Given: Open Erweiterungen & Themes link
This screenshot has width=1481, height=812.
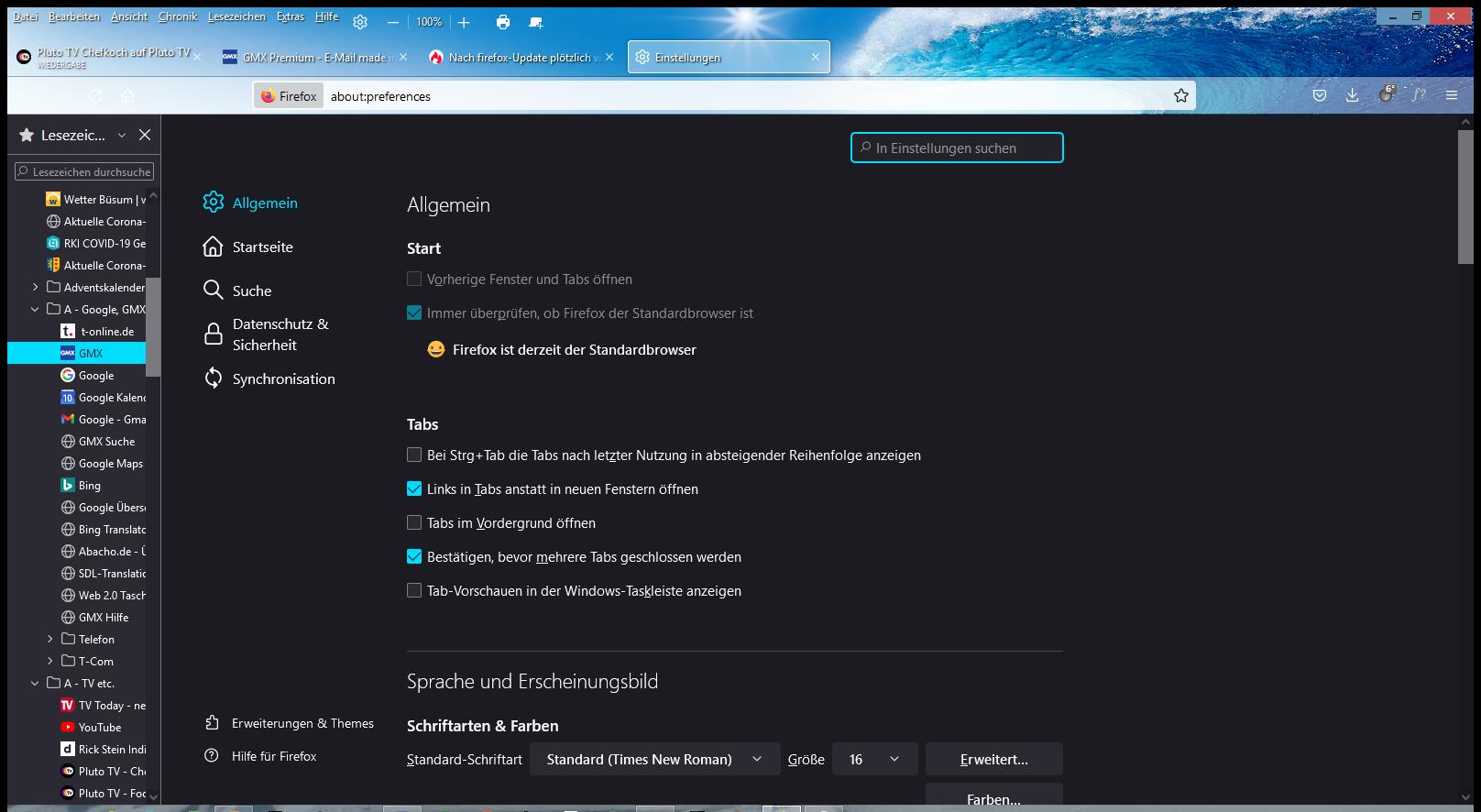Looking at the screenshot, I should [x=302, y=723].
